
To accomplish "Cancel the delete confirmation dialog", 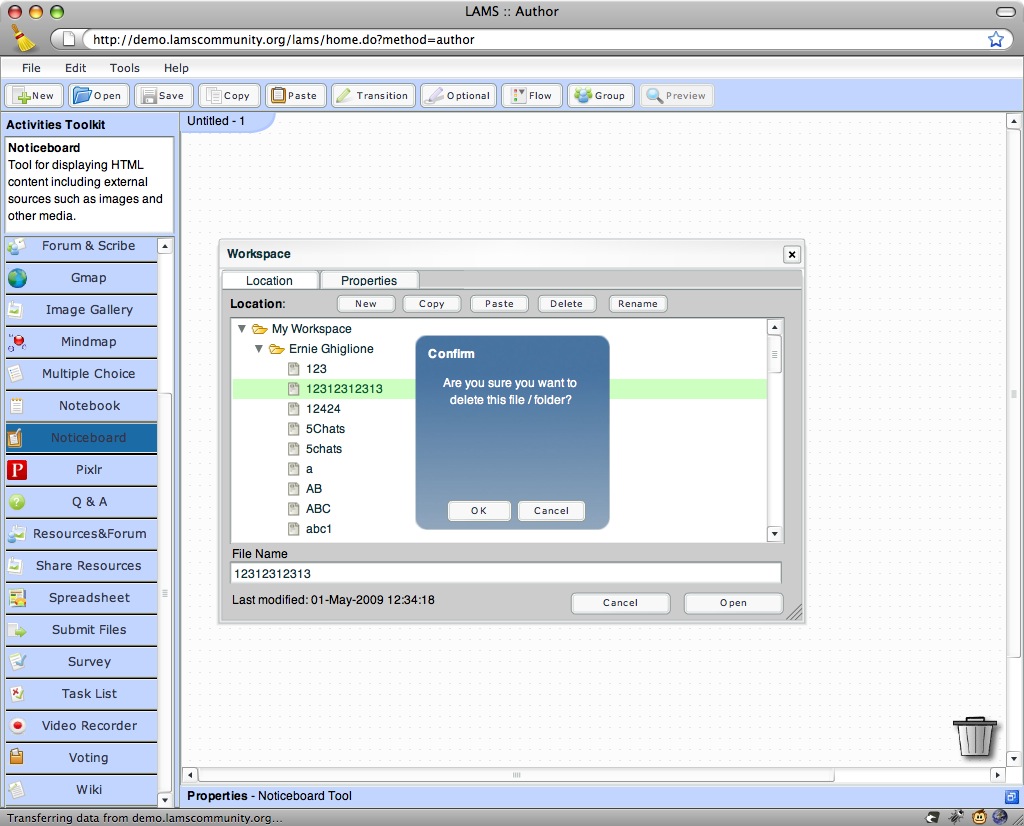I will [551, 511].
